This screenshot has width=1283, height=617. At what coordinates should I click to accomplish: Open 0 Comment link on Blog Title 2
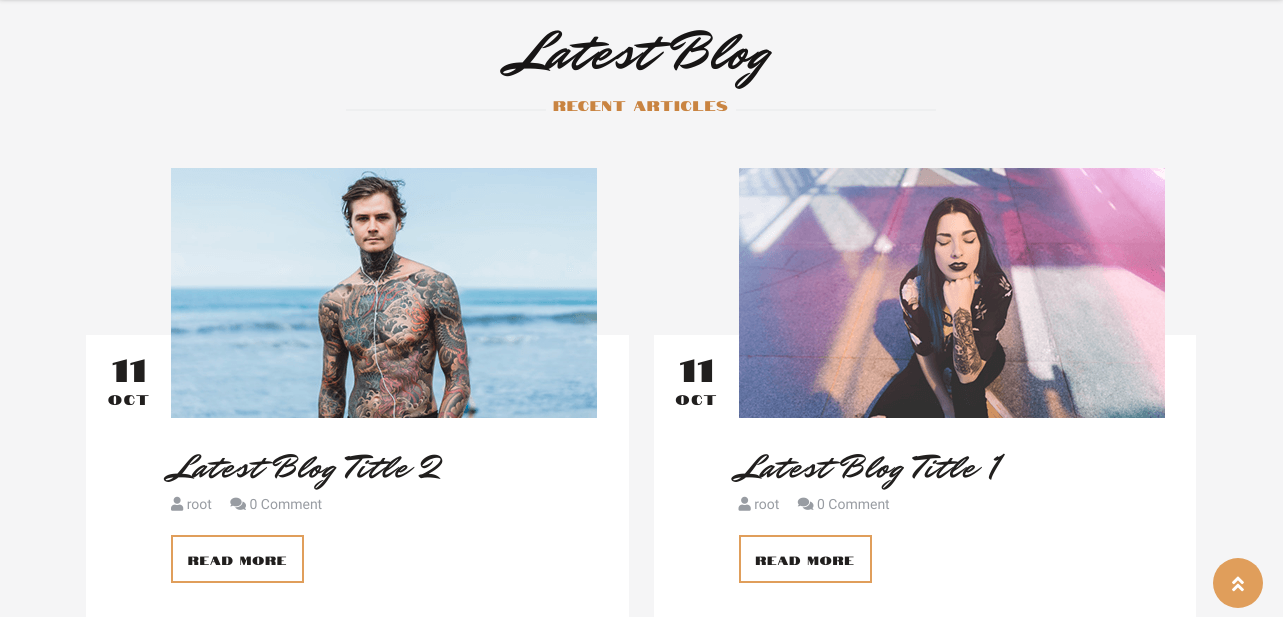pos(285,505)
